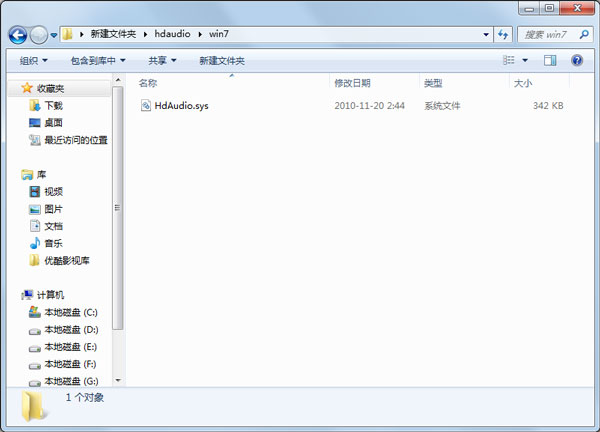Select the HdAudio.sys file

pos(181,106)
